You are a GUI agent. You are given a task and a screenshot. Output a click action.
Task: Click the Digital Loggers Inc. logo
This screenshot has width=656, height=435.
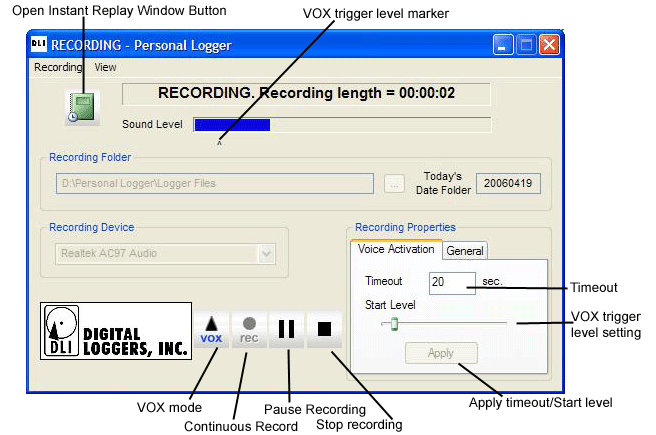tap(116, 331)
